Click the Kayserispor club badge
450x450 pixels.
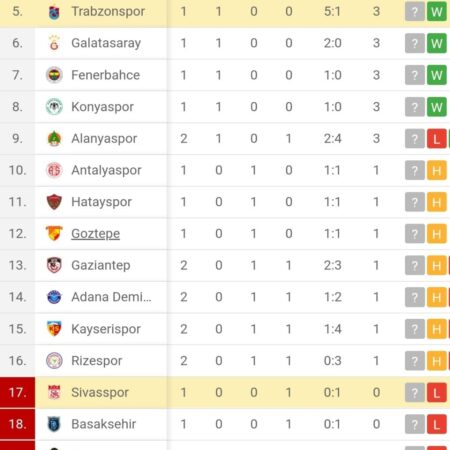[x=54, y=329]
